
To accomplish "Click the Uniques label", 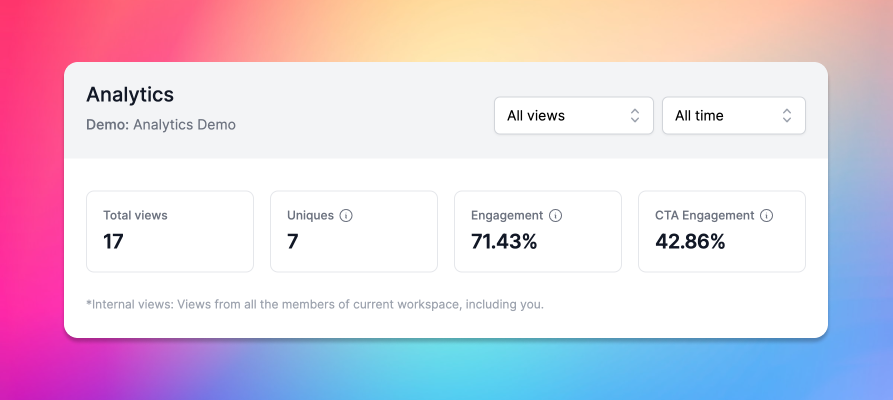I will [310, 215].
